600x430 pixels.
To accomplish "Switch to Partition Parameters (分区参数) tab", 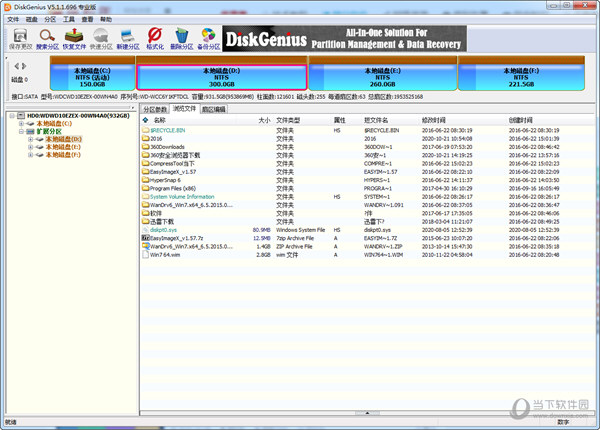I will tap(155, 109).
